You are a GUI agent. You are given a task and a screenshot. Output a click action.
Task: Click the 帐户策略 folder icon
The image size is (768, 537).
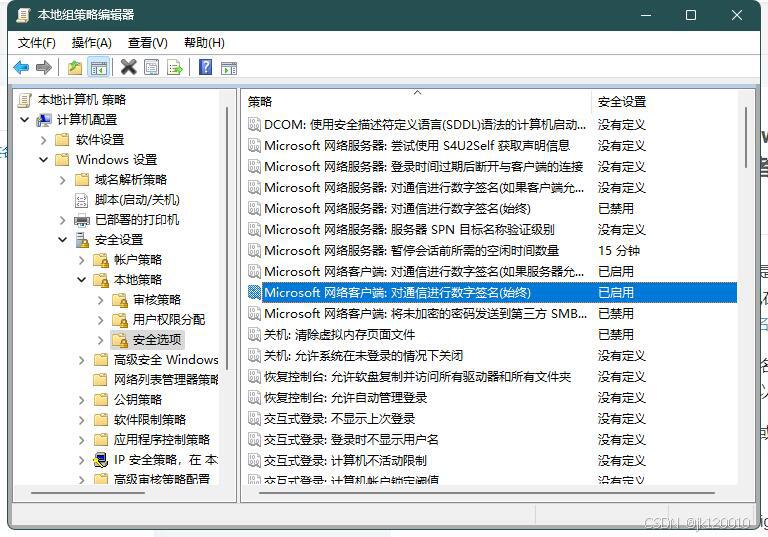[101, 260]
